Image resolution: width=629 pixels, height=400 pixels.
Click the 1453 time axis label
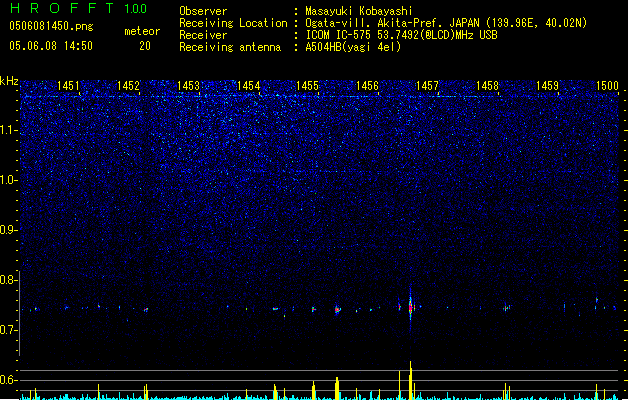[188, 85]
